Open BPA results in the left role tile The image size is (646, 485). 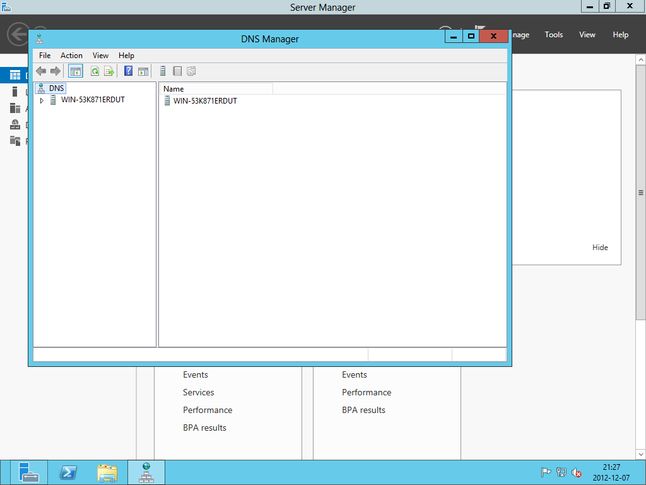pos(204,428)
